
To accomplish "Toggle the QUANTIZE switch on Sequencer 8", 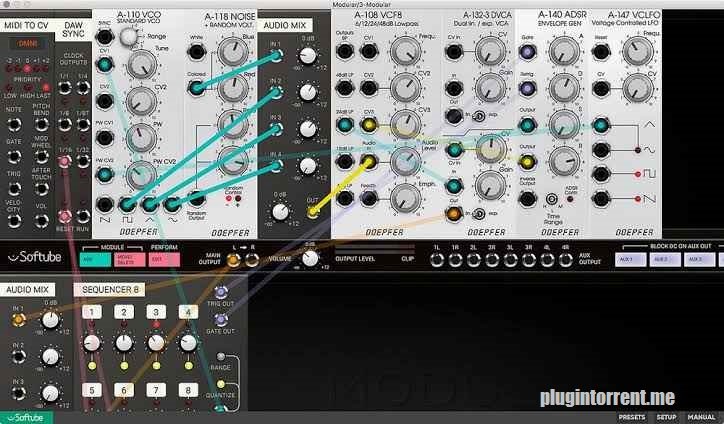I will coord(221,384).
